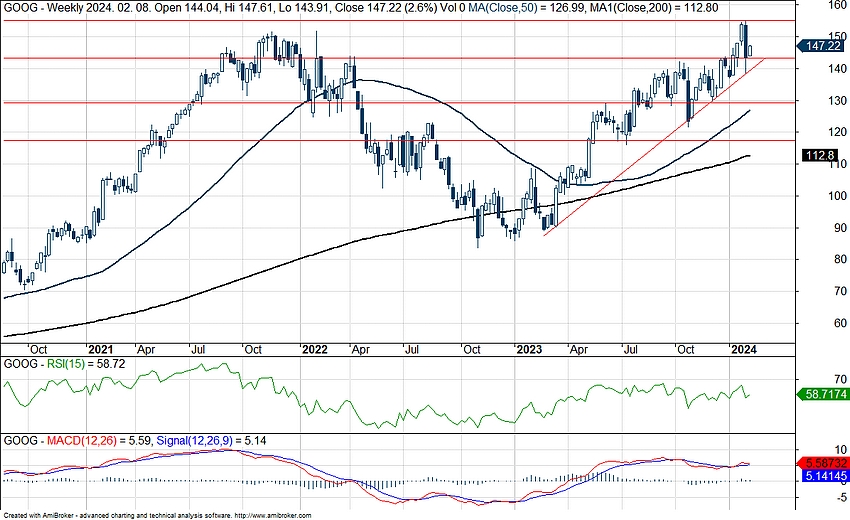
Task: Click the Signal(12,26,9) = 5.14 label
Action: pos(211,441)
